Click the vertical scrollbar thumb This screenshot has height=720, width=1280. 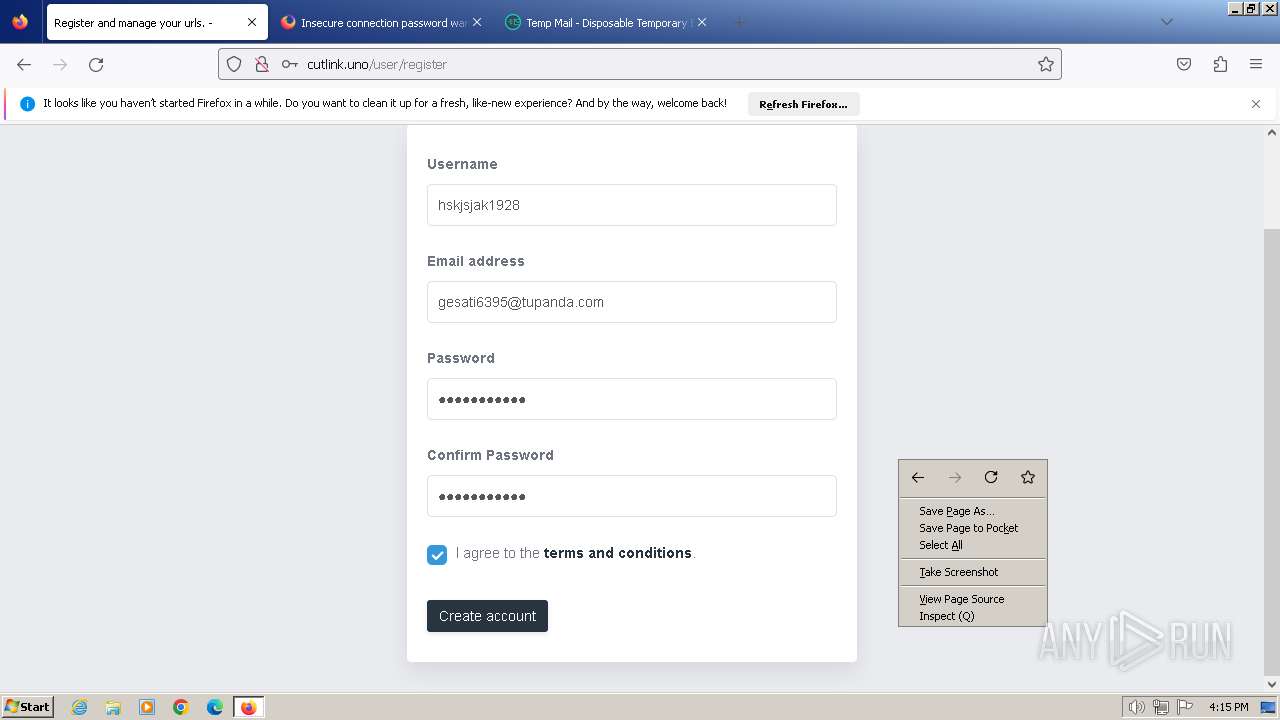[x=1272, y=452]
